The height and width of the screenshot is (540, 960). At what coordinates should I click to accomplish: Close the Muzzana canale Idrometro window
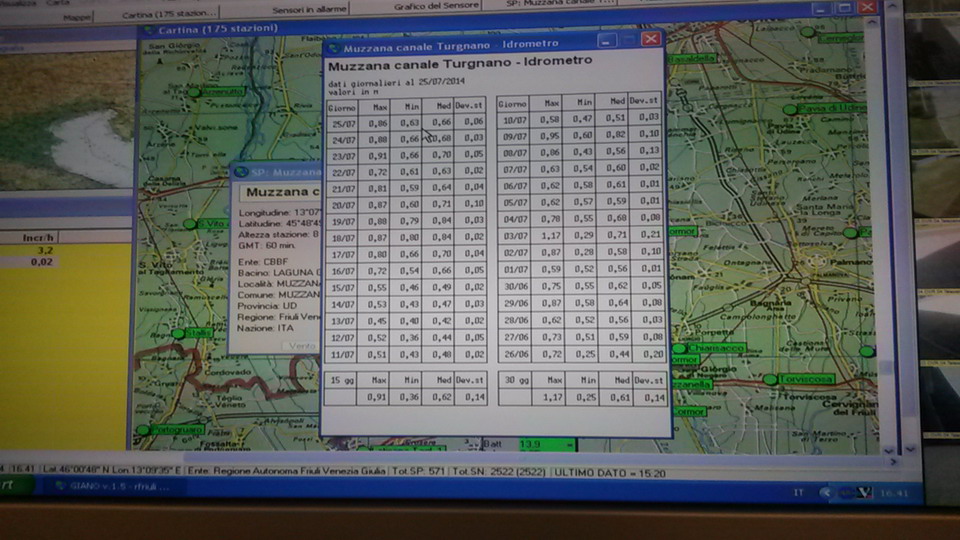651,40
